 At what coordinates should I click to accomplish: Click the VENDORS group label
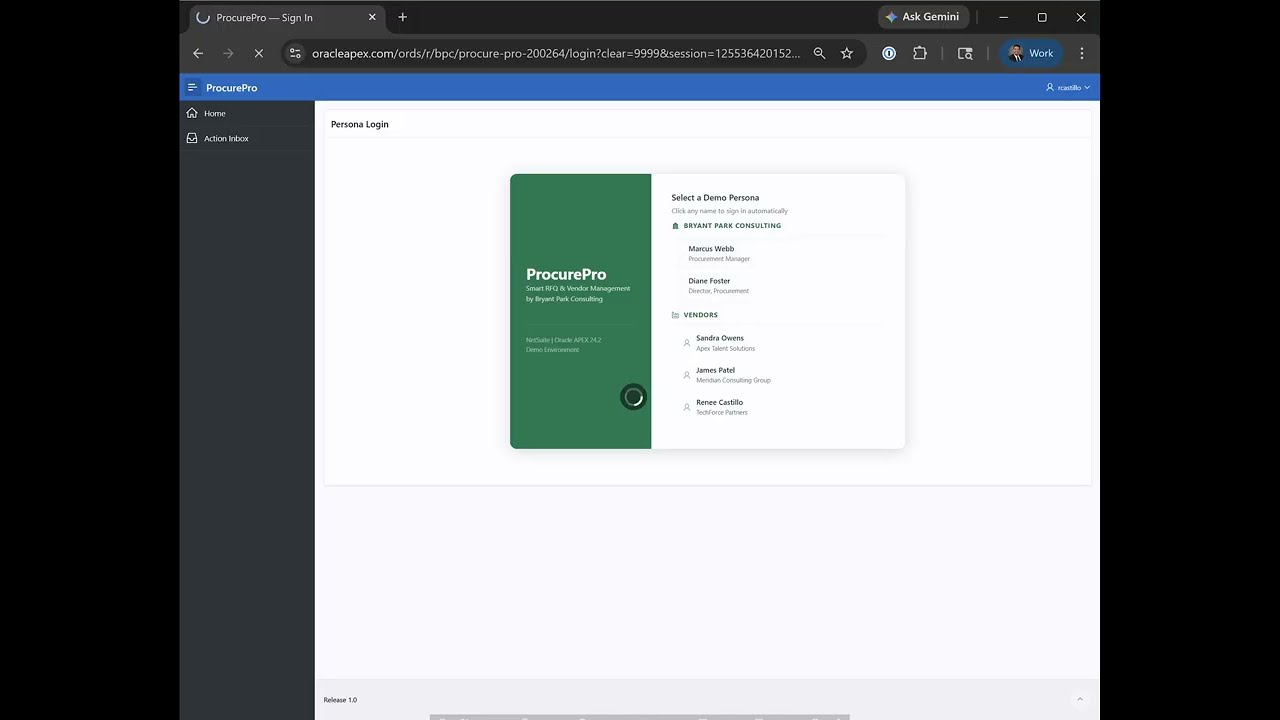[701, 315]
